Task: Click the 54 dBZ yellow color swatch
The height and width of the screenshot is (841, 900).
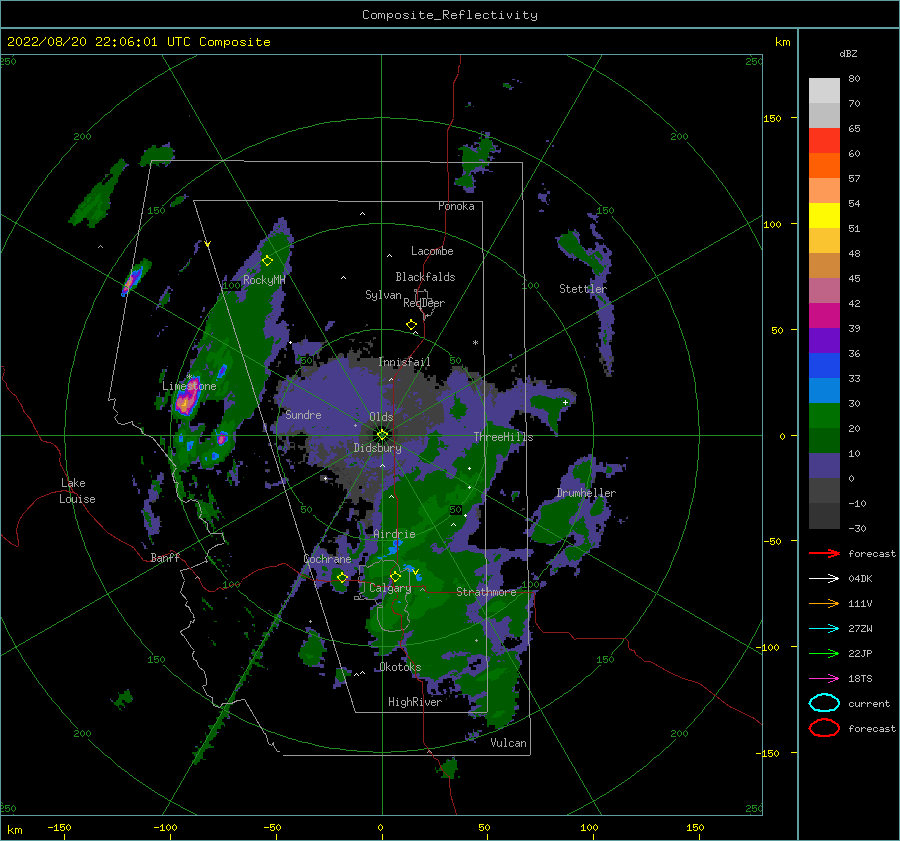Action: 824,215
